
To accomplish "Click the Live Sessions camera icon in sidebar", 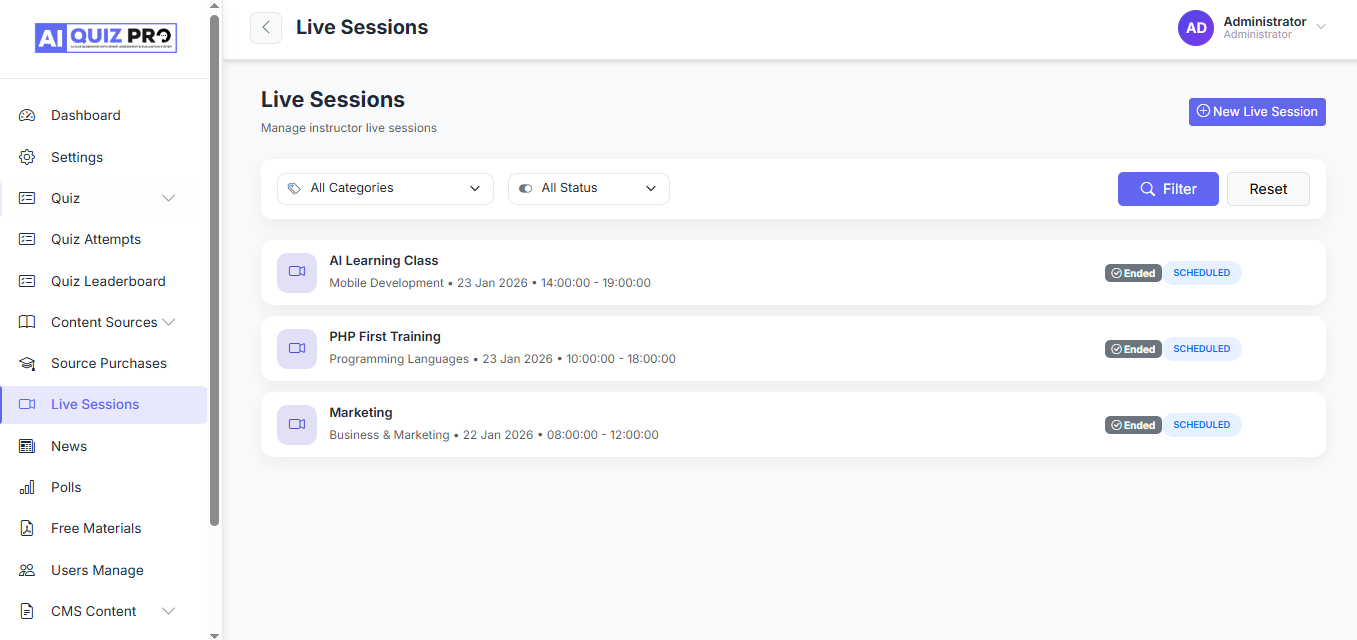I will (x=27, y=405).
